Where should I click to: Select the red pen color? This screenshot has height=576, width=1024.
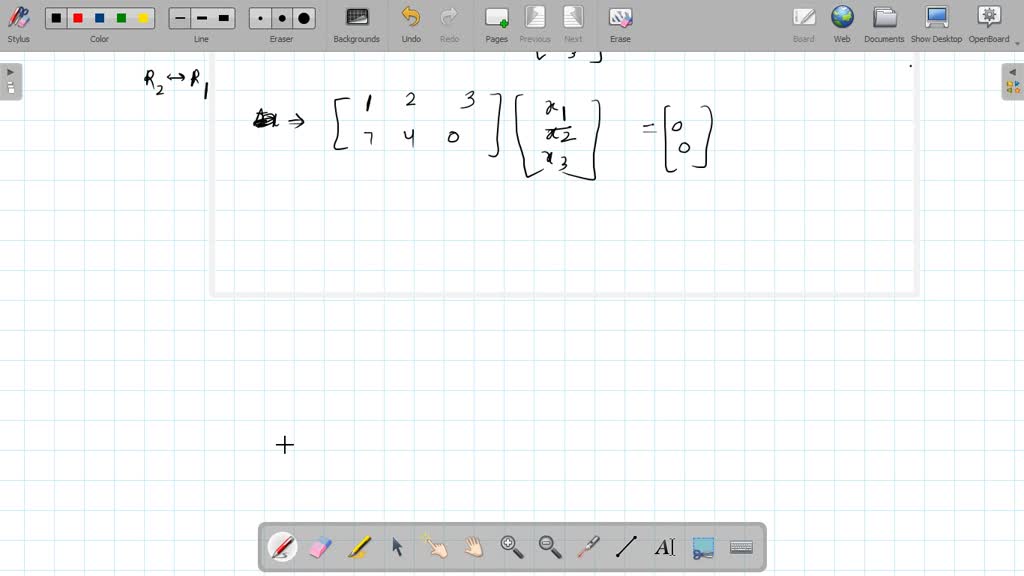tap(76, 17)
